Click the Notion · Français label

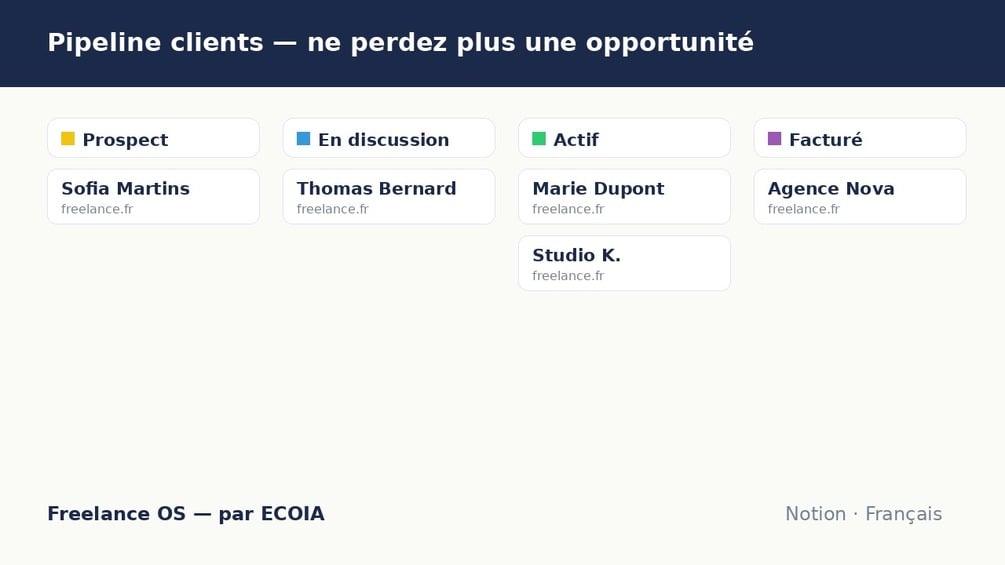click(x=864, y=514)
